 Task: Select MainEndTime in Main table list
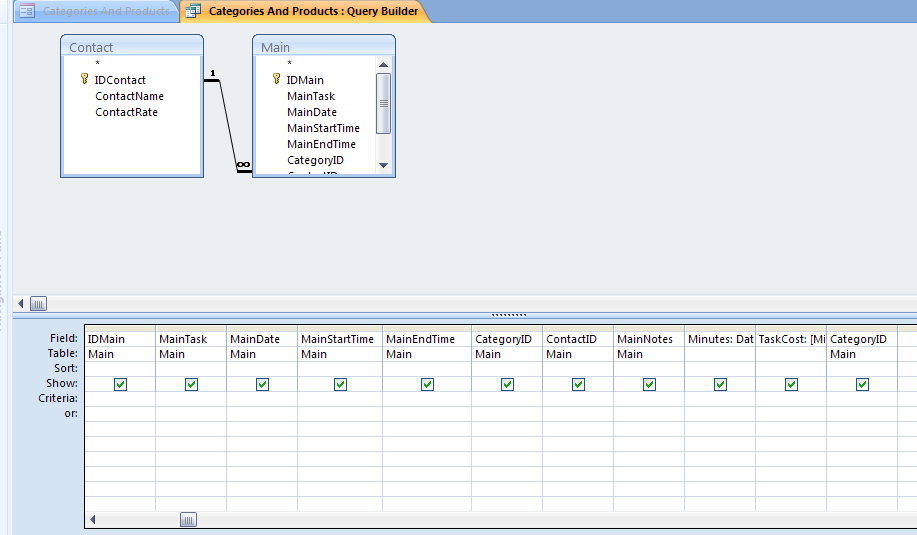(x=321, y=144)
